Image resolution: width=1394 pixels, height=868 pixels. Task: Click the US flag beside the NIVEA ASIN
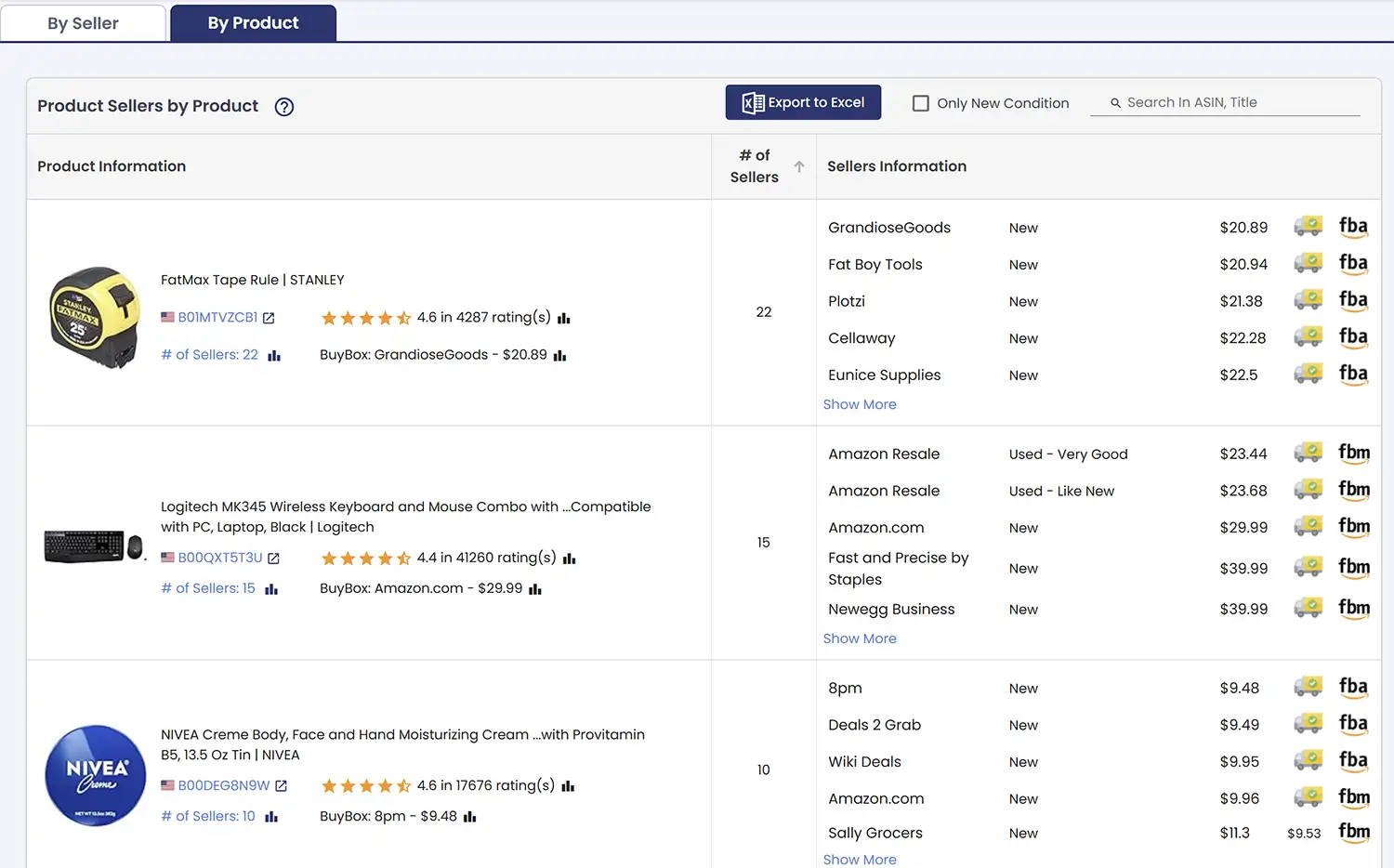coord(167,784)
